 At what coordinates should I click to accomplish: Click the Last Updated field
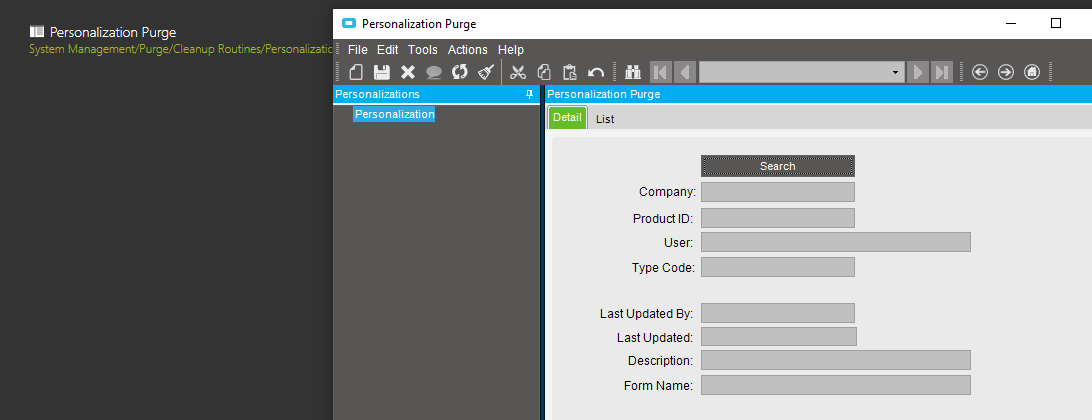tap(779, 337)
